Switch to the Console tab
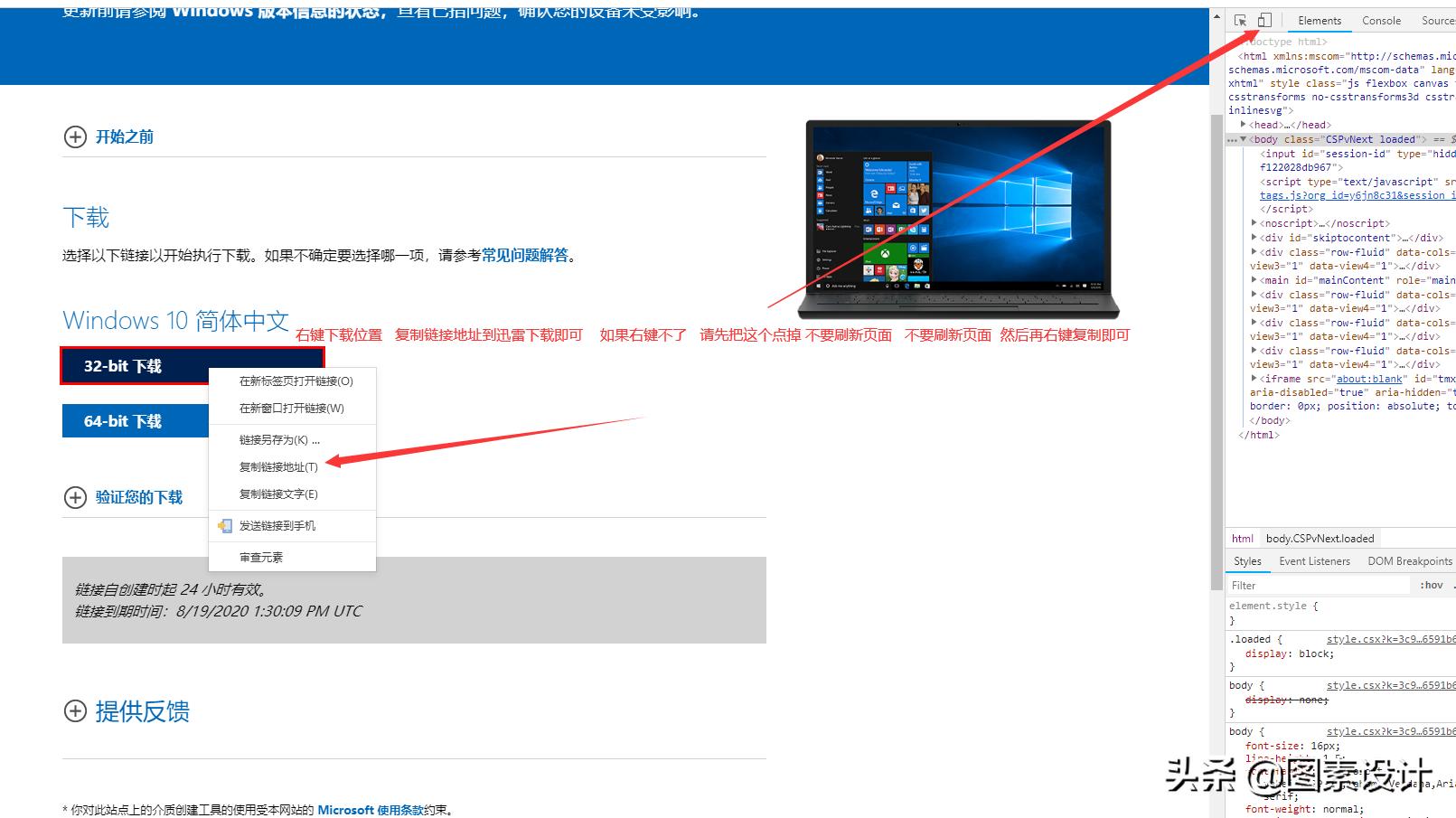The image size is (1456, 818). coord(1381,21)
